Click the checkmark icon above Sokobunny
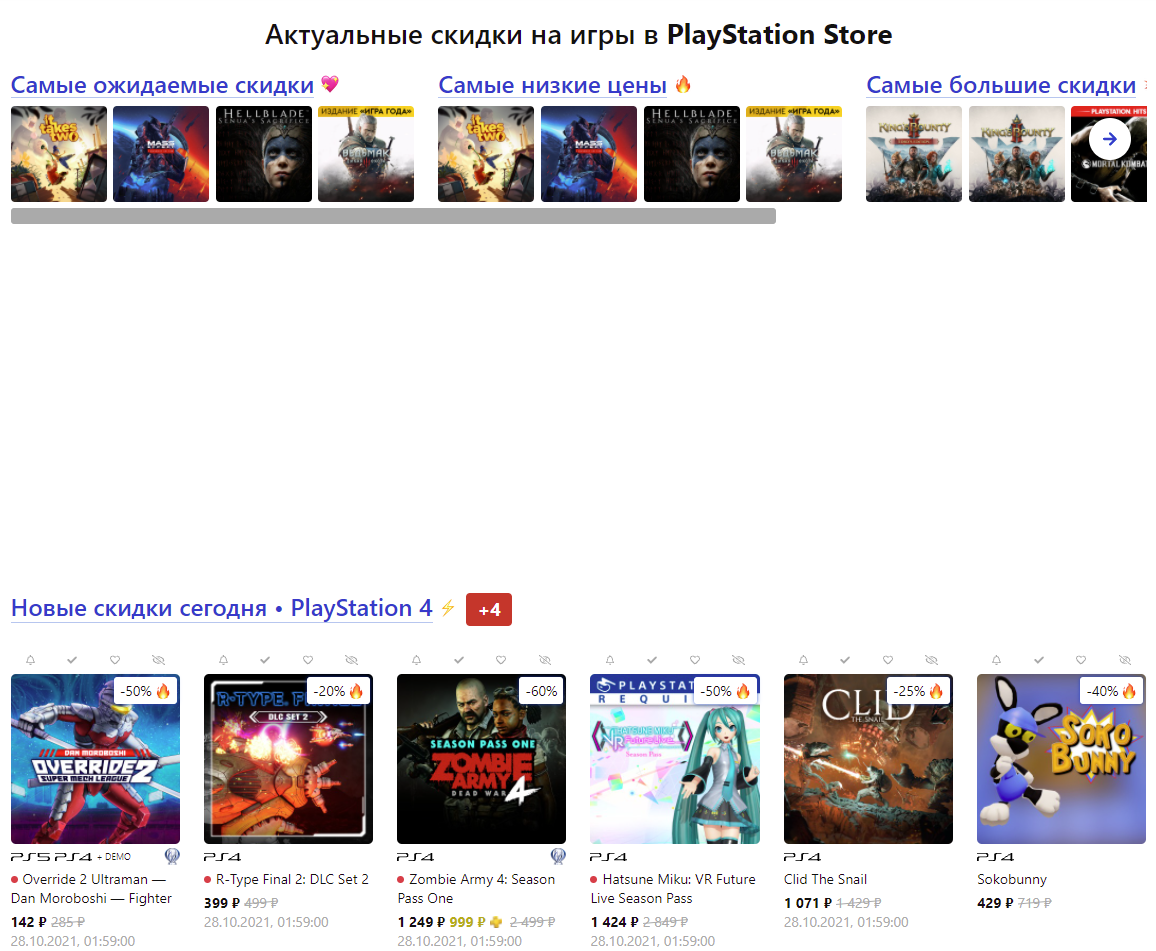Viewport: 1156px width, 951px height. tap(1038, 660)
